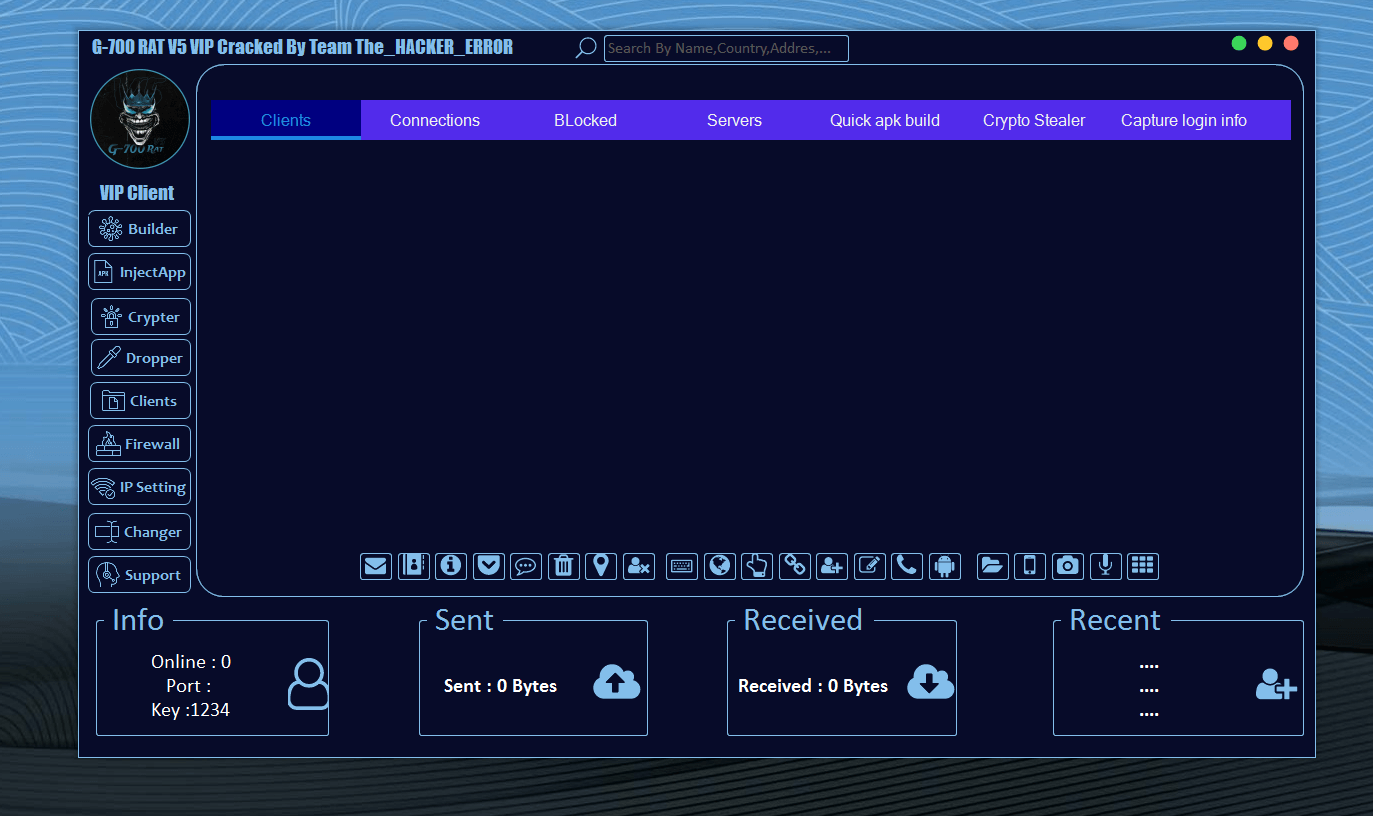1373x816 pixels.
Task: Click the trash delete icon
Action: [563, 566]
